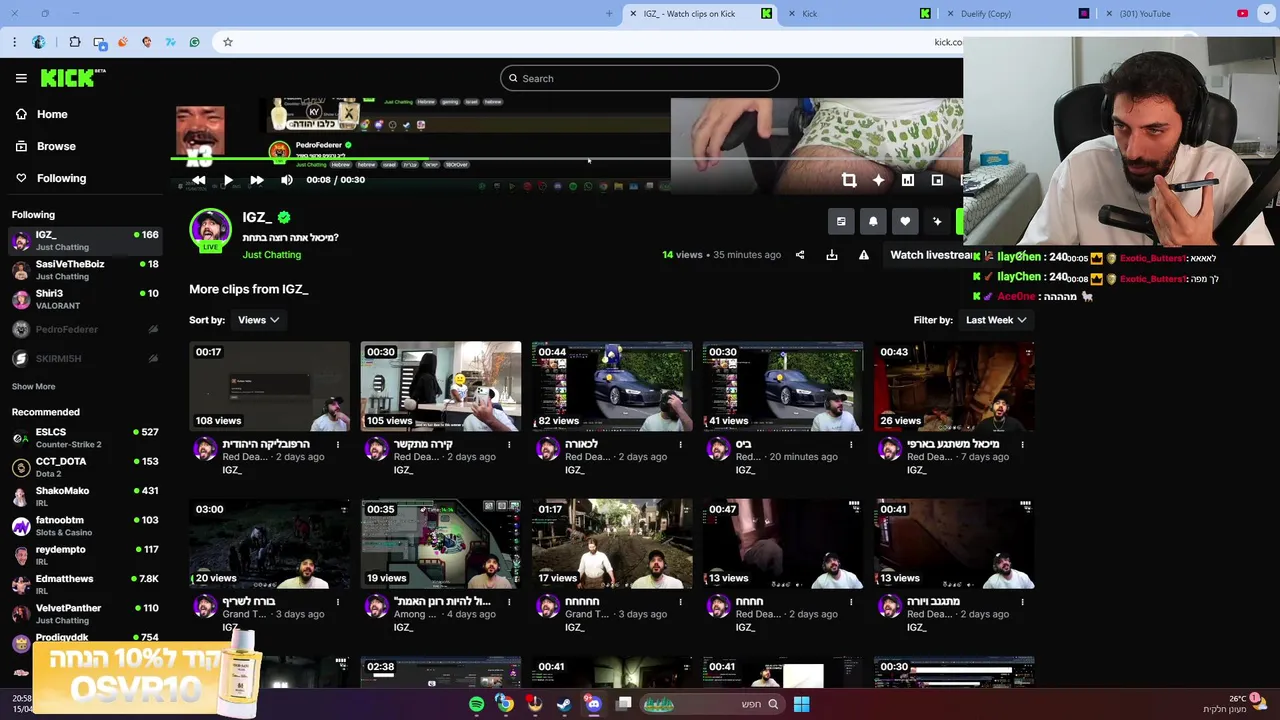Click the Search input field

(x=640, y=78)
